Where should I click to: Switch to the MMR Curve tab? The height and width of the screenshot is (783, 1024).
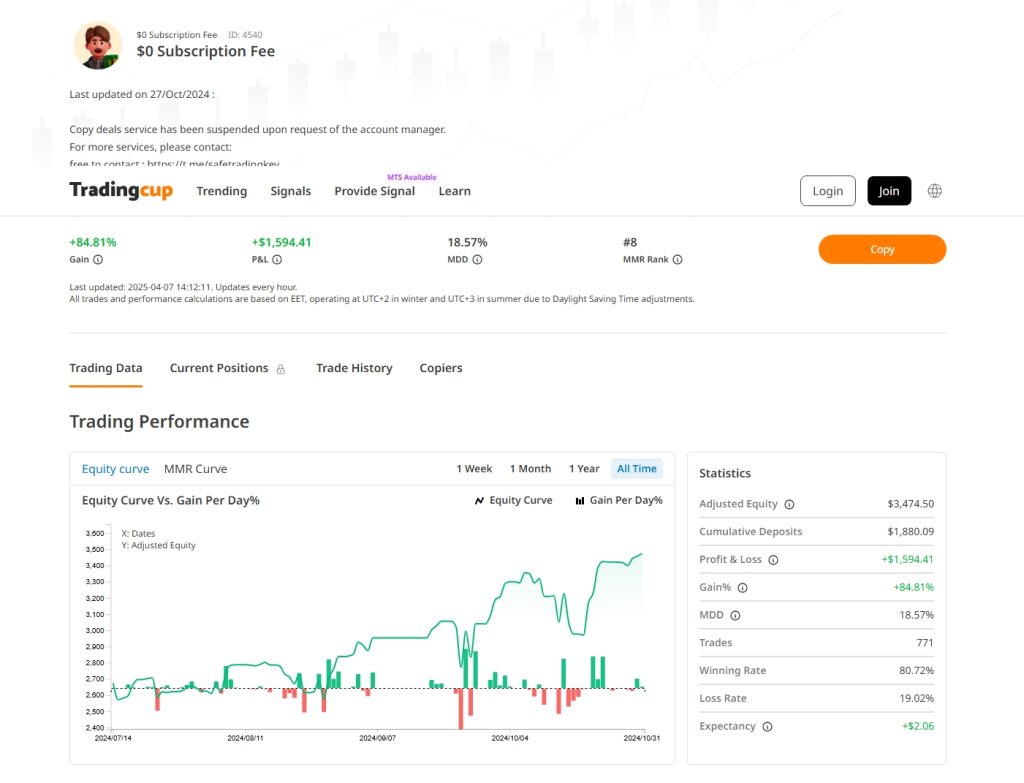(x=195, y=469)
